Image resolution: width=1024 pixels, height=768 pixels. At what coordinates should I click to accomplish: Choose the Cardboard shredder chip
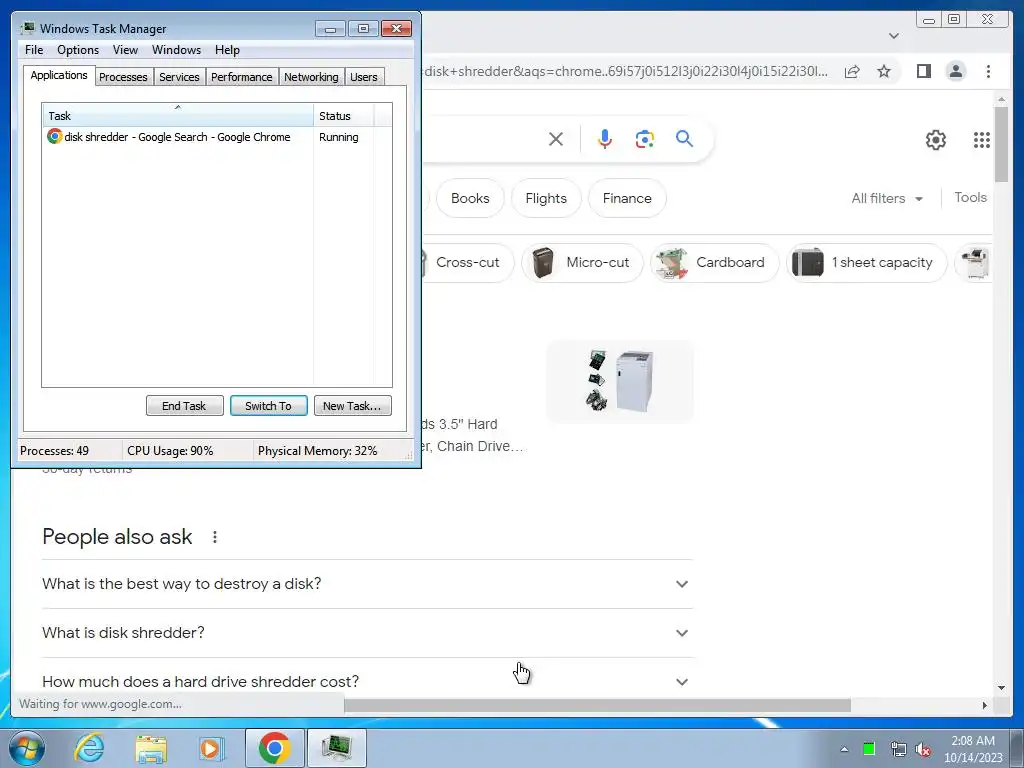[714, 263]
